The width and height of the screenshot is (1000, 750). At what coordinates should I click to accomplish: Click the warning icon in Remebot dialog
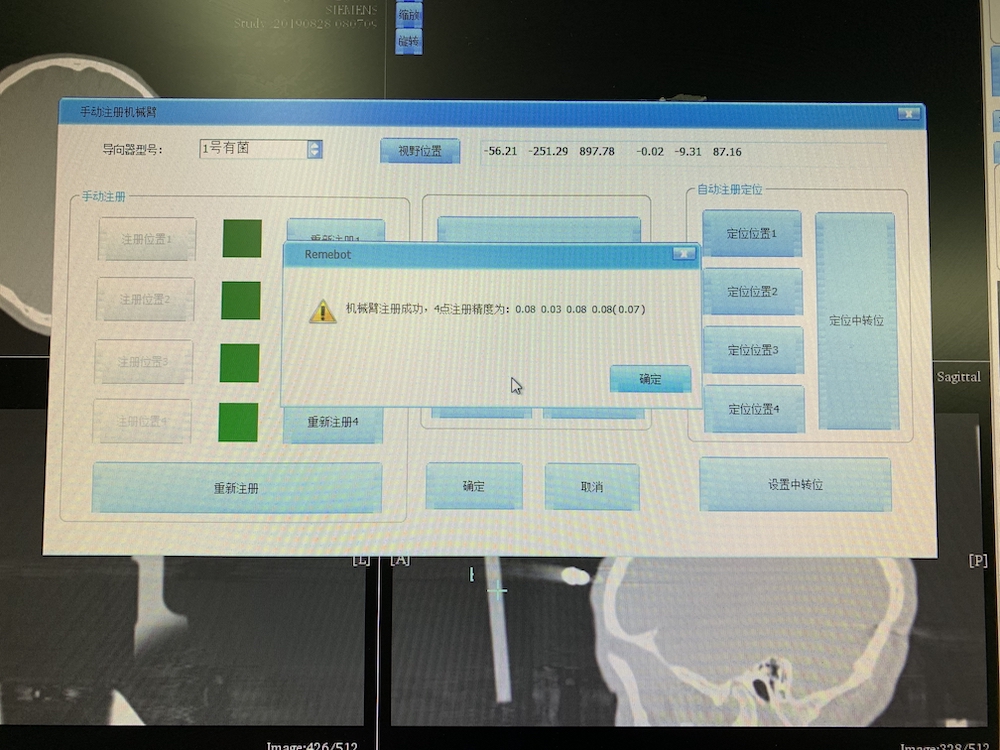[322, 311]
